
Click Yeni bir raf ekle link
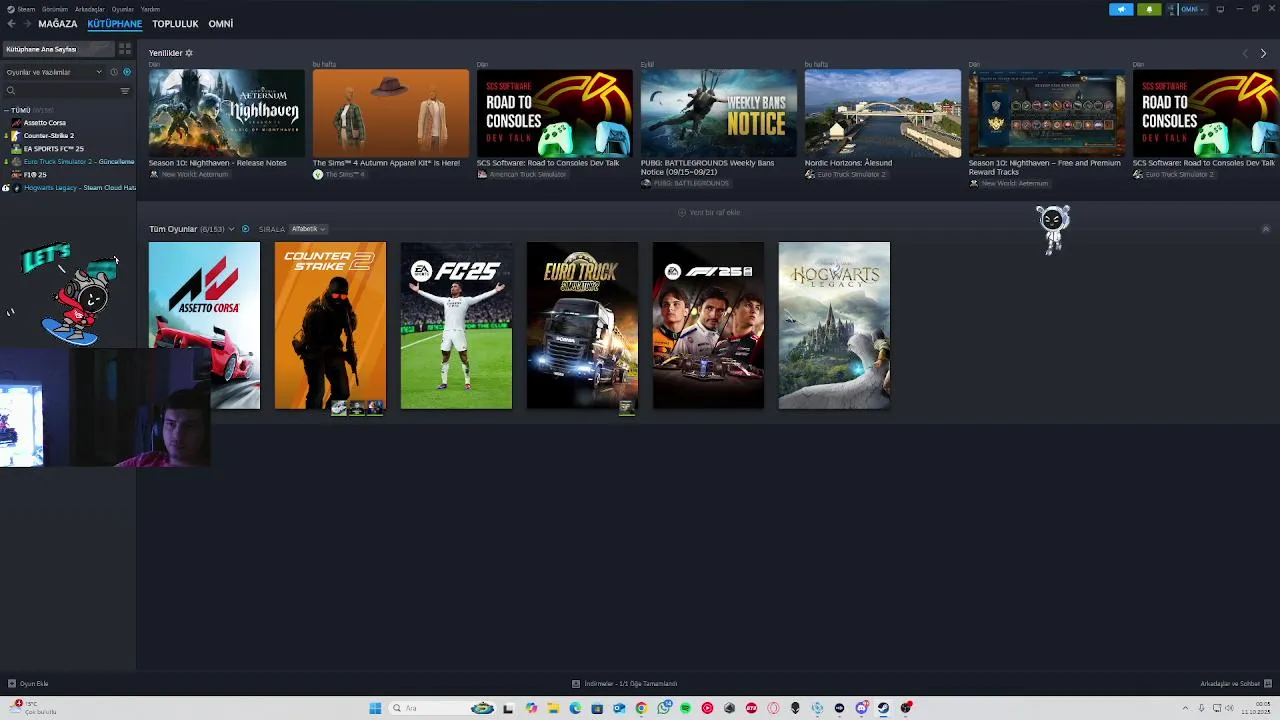709,212
